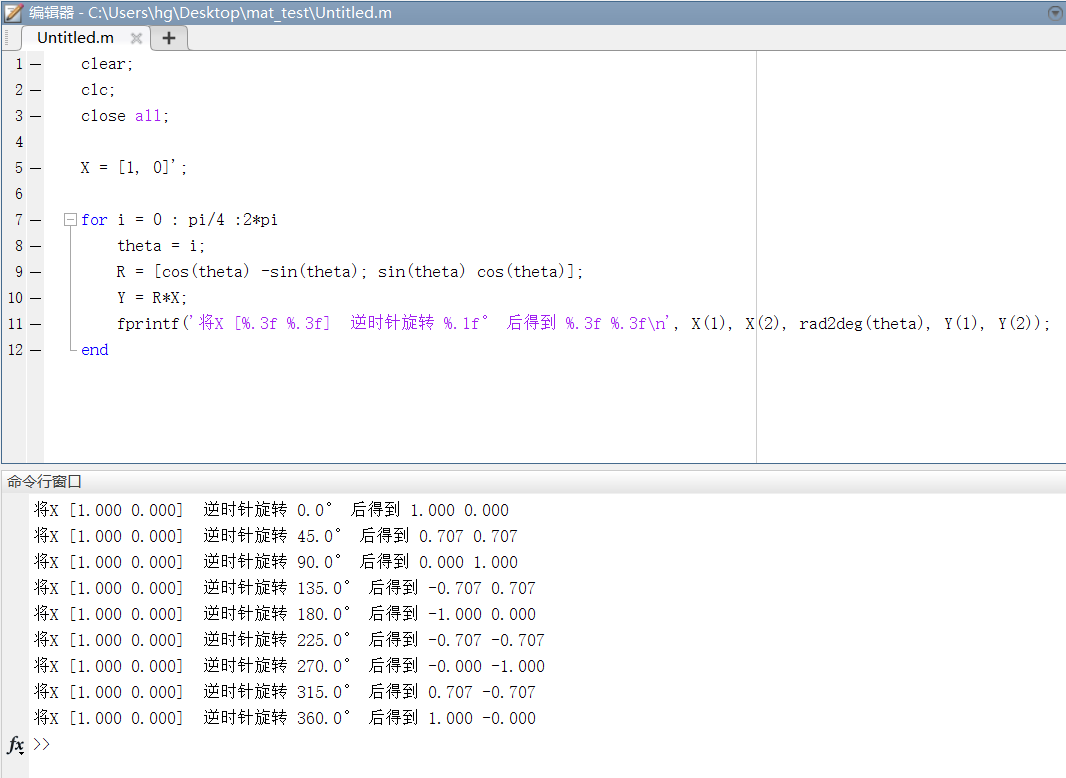Set breakpoint dash on line 8
Viewport: 1066px width, 778px height.
[35, 246]
